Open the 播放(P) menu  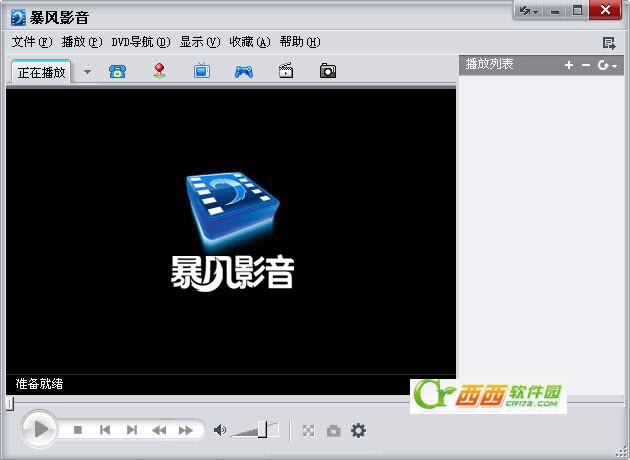point(82,42)
